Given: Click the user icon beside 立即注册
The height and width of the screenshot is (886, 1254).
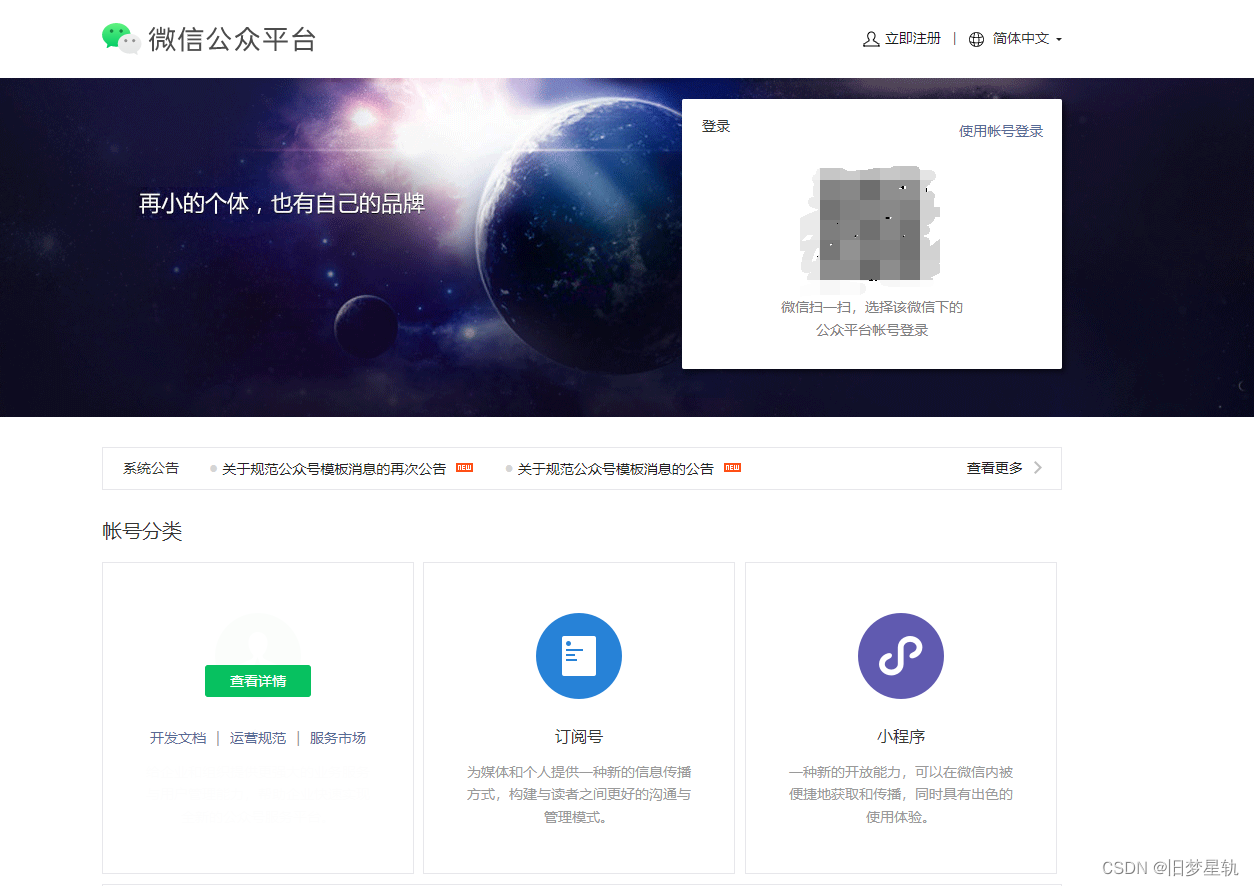Looking at the screenshot, I should point(871,39).
